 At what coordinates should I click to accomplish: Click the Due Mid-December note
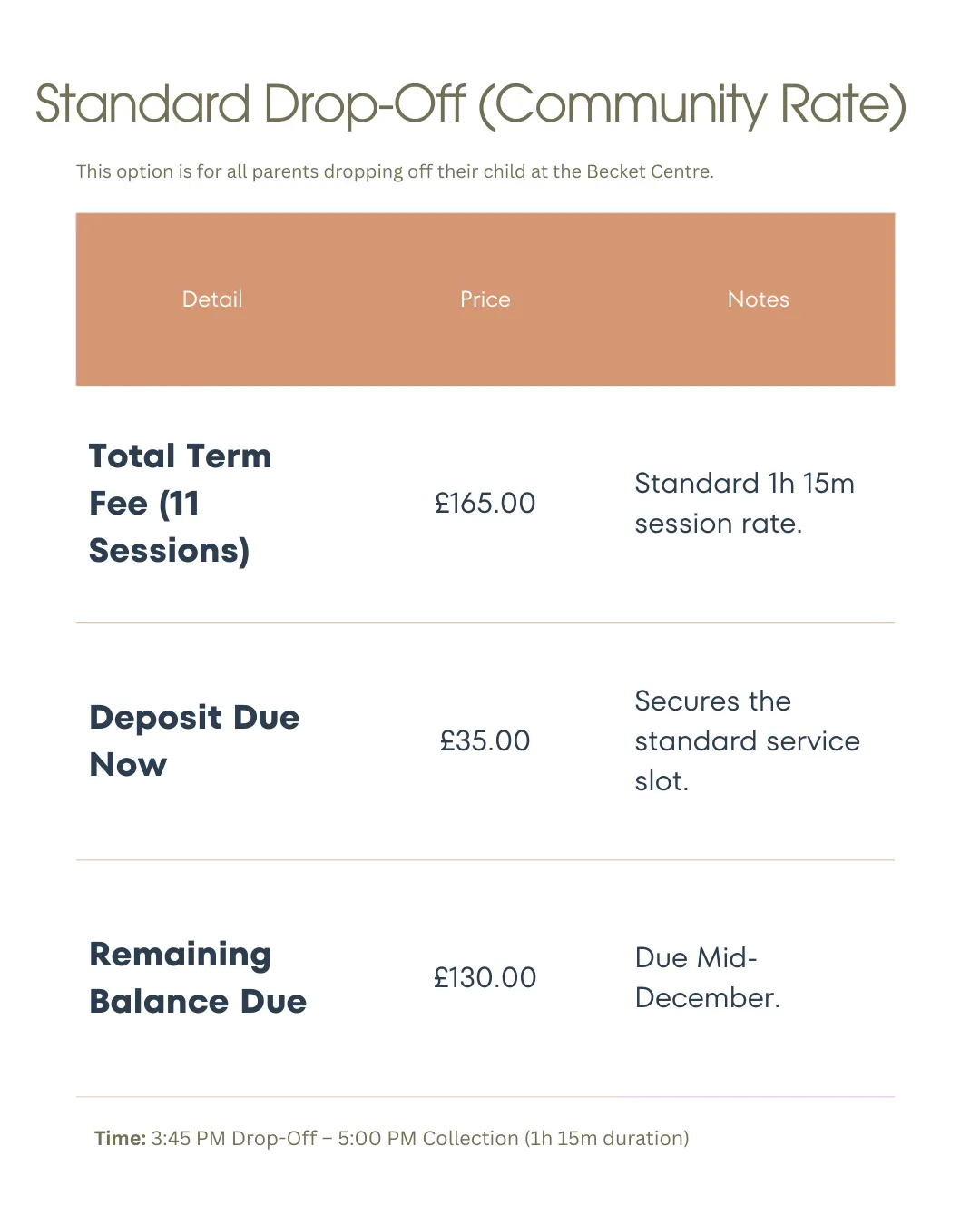coord(707,977)
